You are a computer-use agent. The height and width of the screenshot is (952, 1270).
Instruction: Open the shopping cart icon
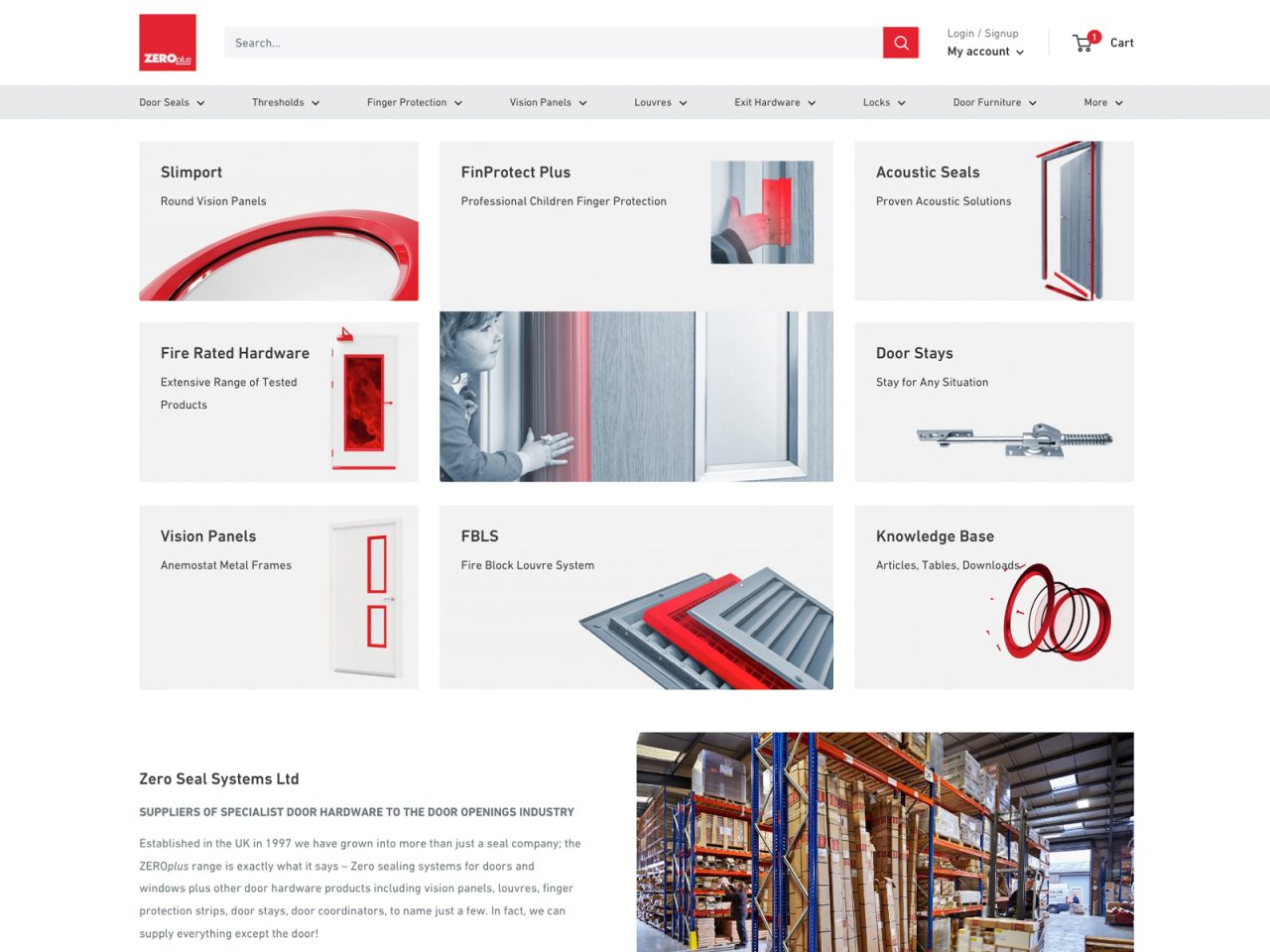pyautogui.click(x=1081, y=43)
